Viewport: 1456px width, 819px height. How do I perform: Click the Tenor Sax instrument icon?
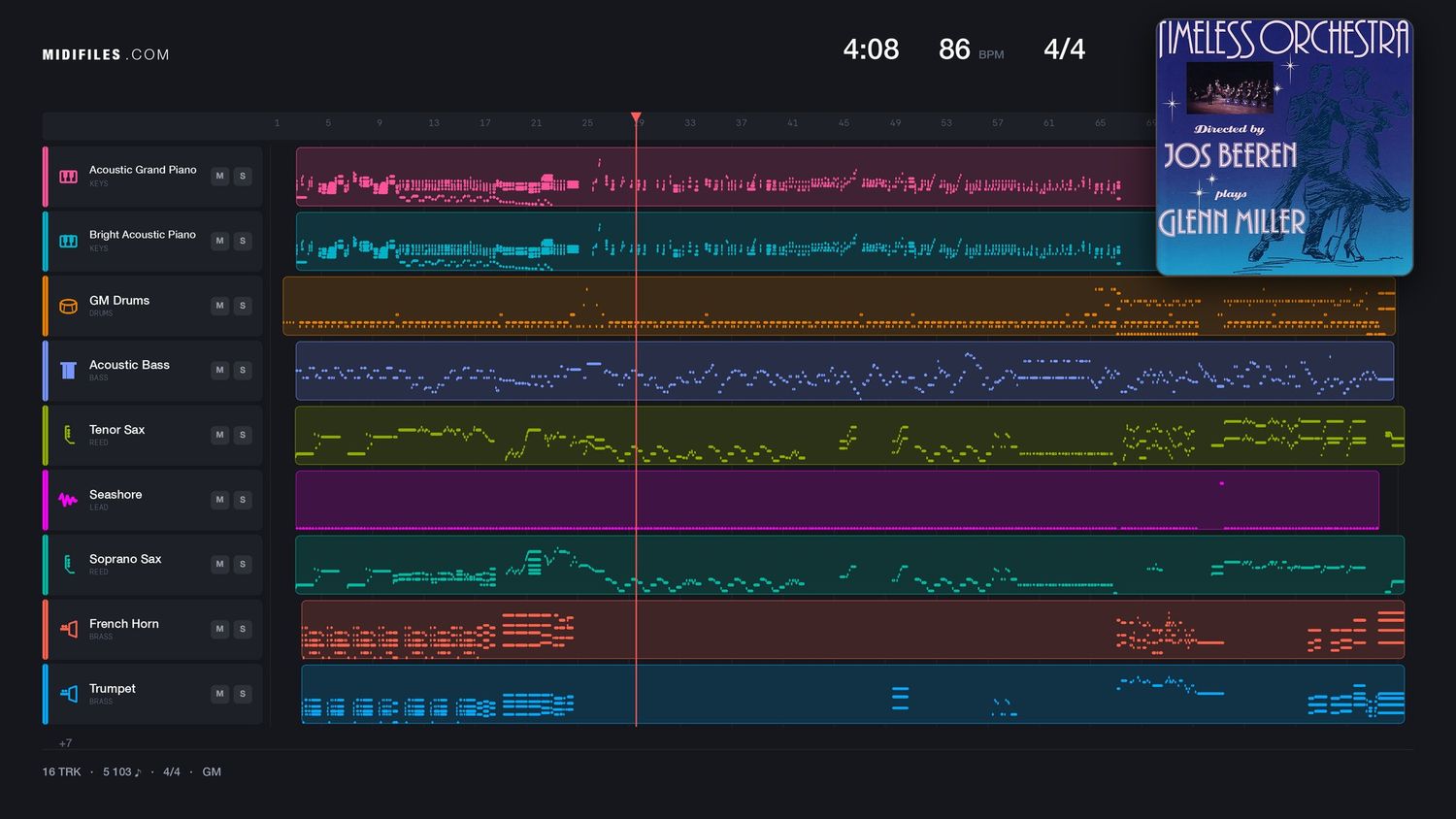click(68, 435)
